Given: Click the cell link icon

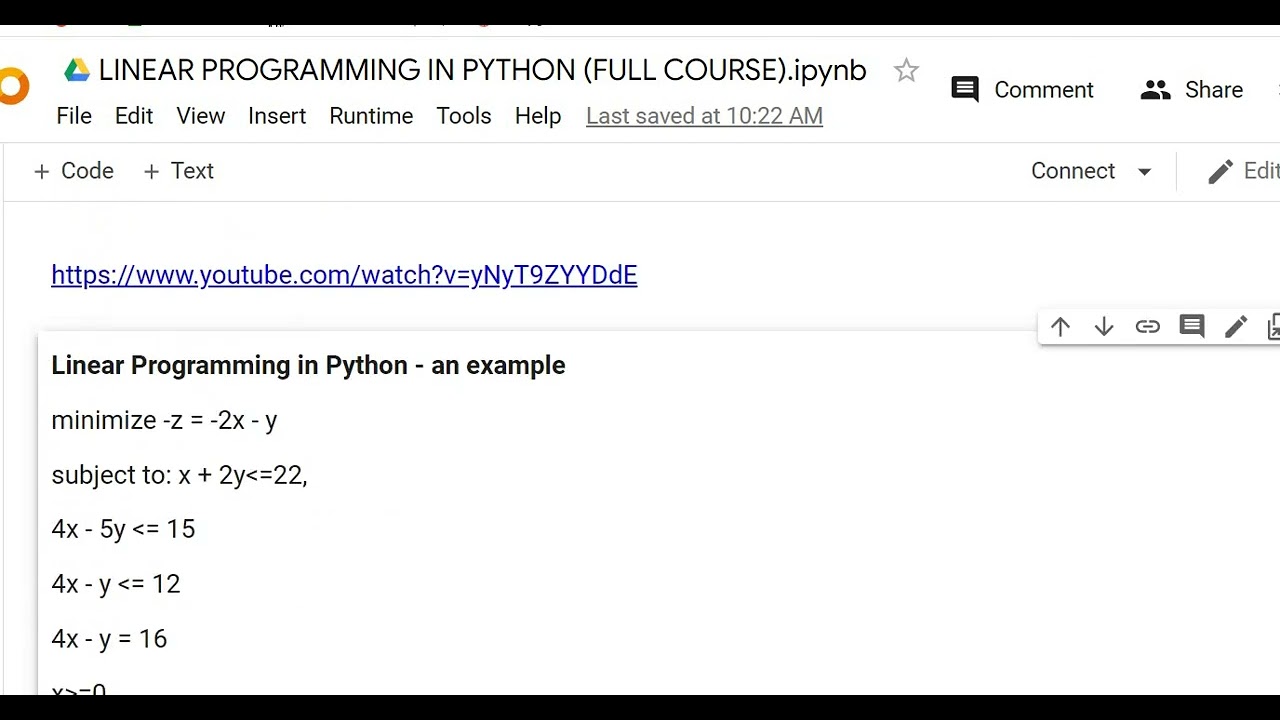Looking at the screenshot, I should click(x=1147, y=327).
